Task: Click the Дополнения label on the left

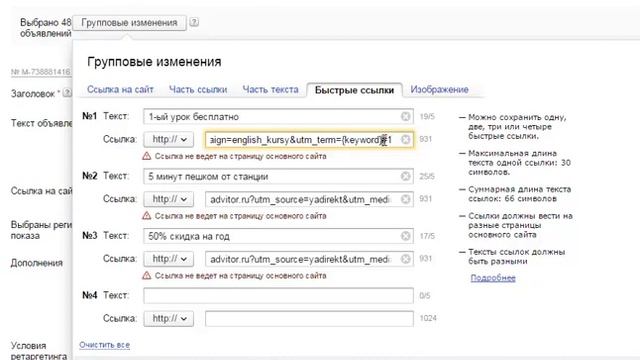Action: tap(37, 263)
